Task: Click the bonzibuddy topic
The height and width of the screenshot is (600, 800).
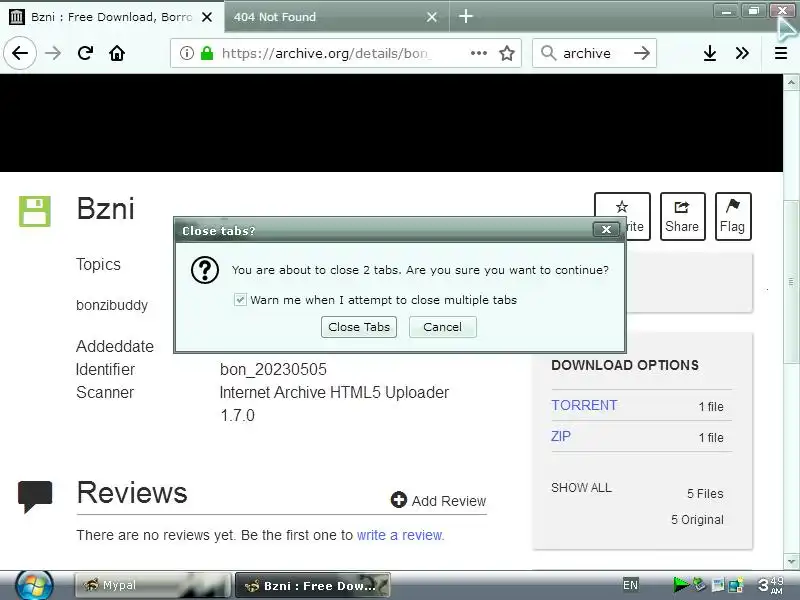Action: pyautogui.click(x=112, y=305)
